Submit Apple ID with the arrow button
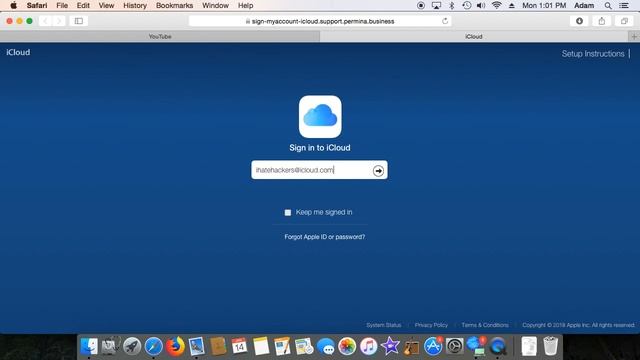This screenshot has height=360, width=640. click(378, 170)
